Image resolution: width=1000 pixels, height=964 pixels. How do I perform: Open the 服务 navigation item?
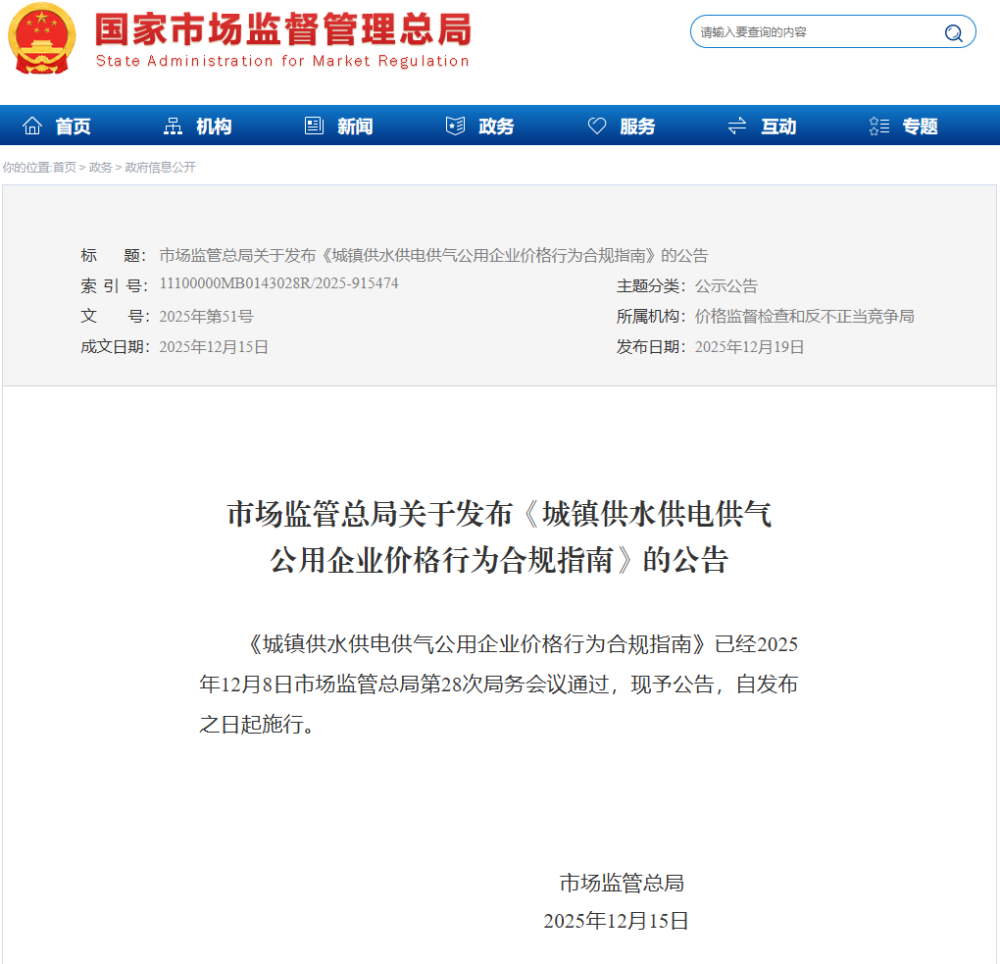click(x=637, y=126)
